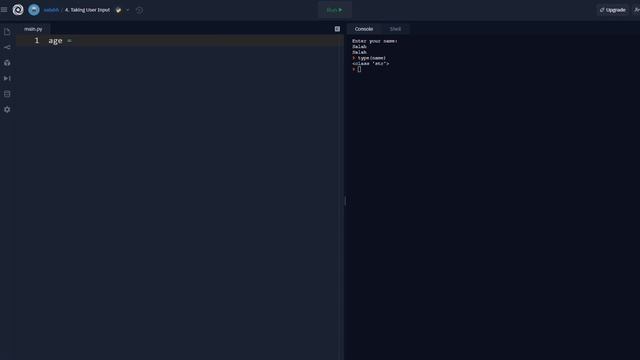
Task: Open the Settings gear icon
Action: click(7, 109)
